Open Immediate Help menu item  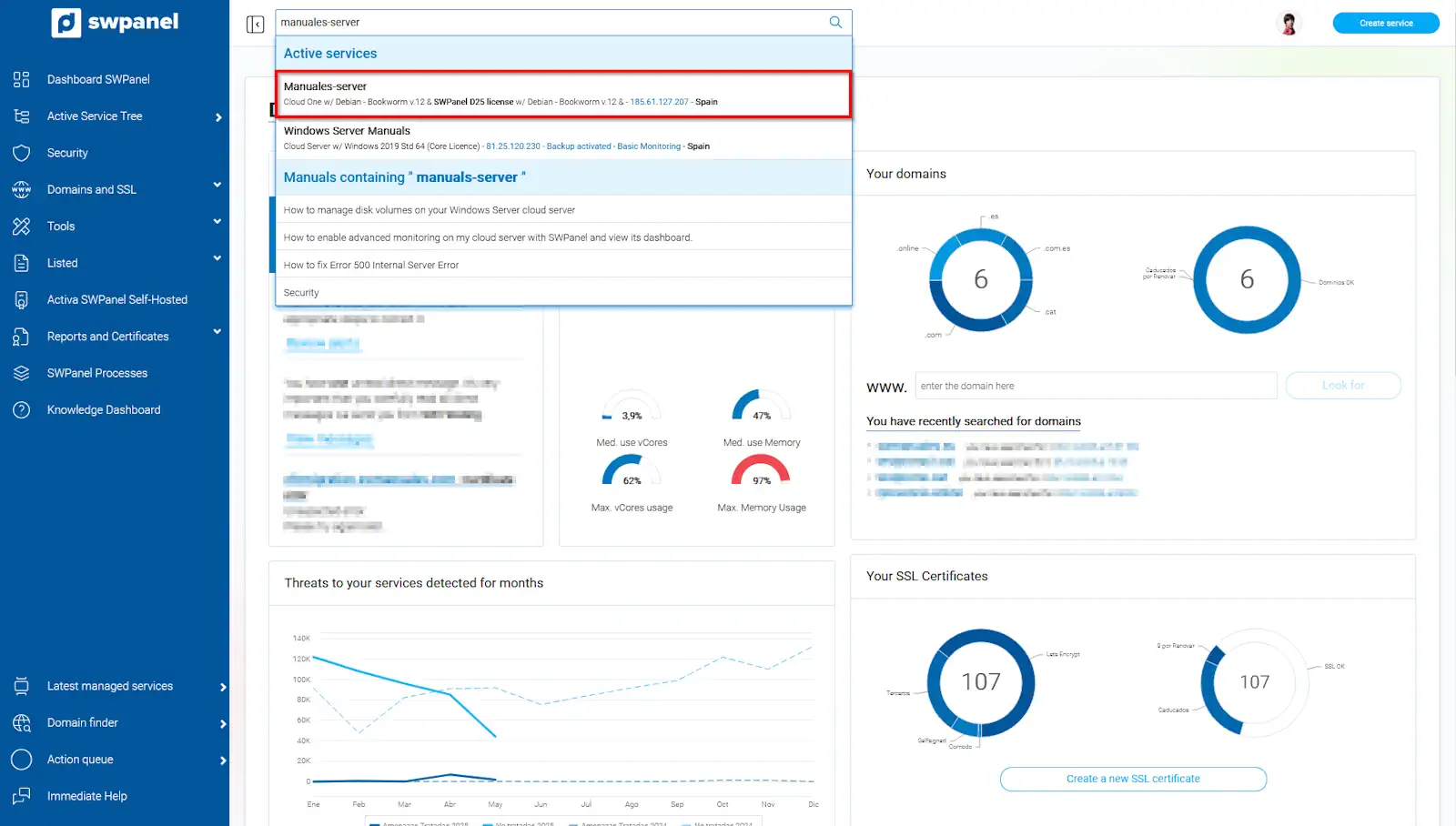tap(87, 796)
